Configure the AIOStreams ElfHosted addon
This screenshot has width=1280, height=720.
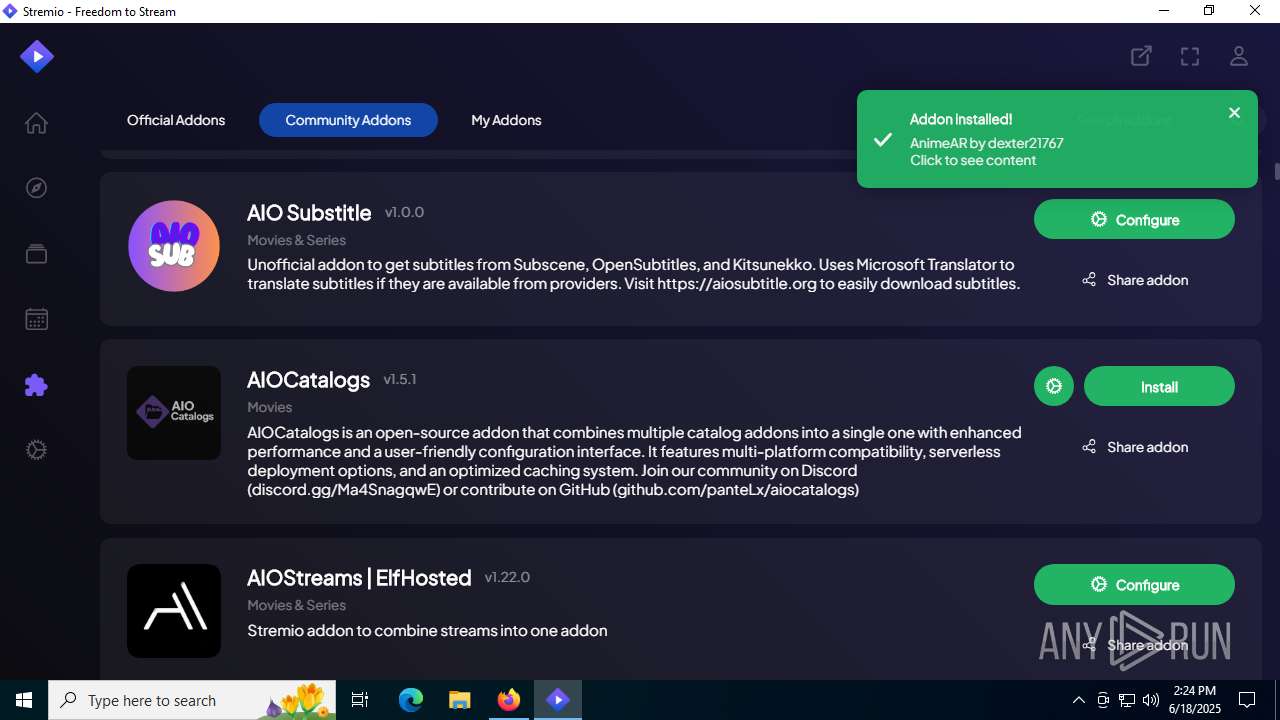point(1134,584)
